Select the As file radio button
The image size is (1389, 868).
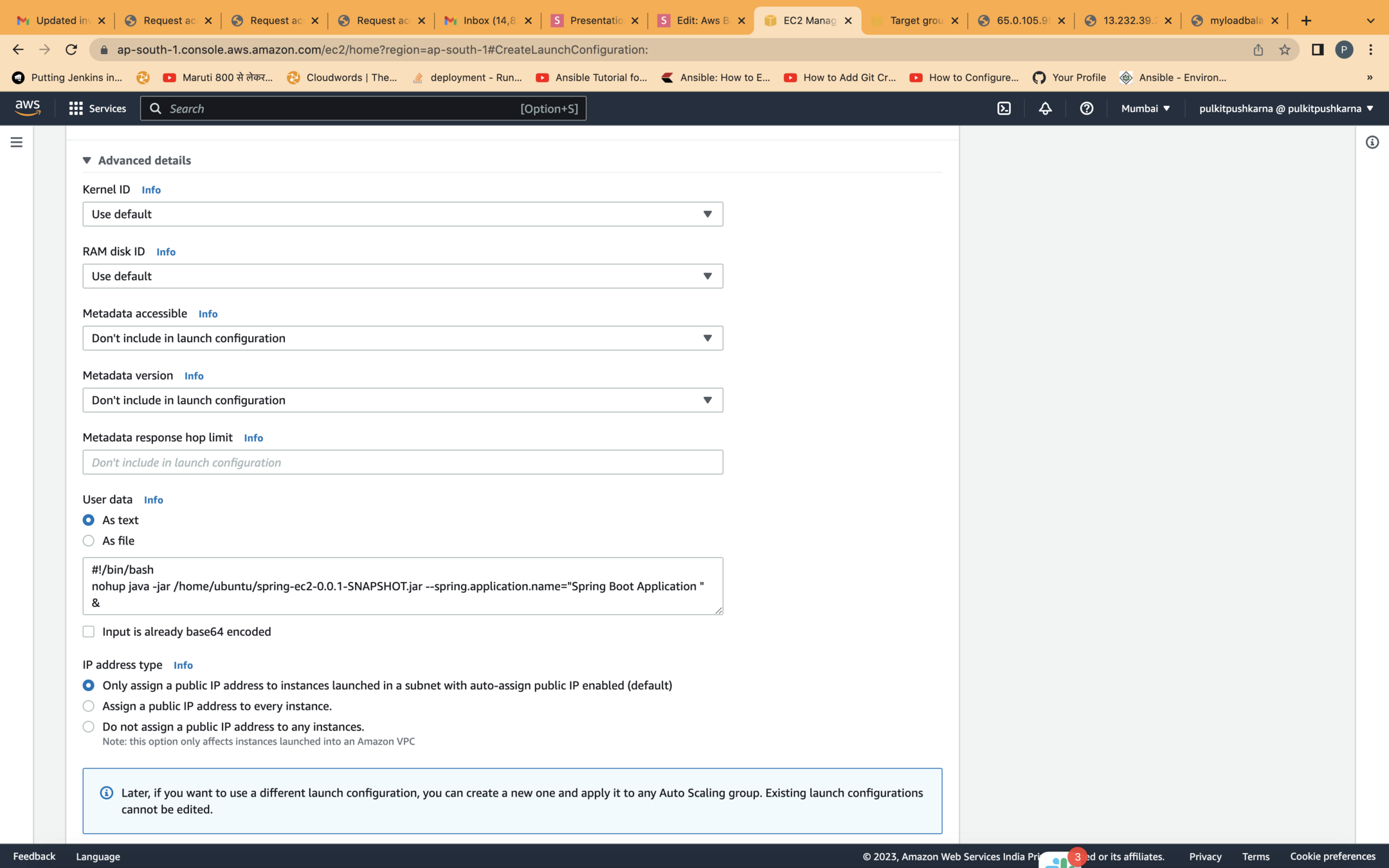tap(89, 541)
